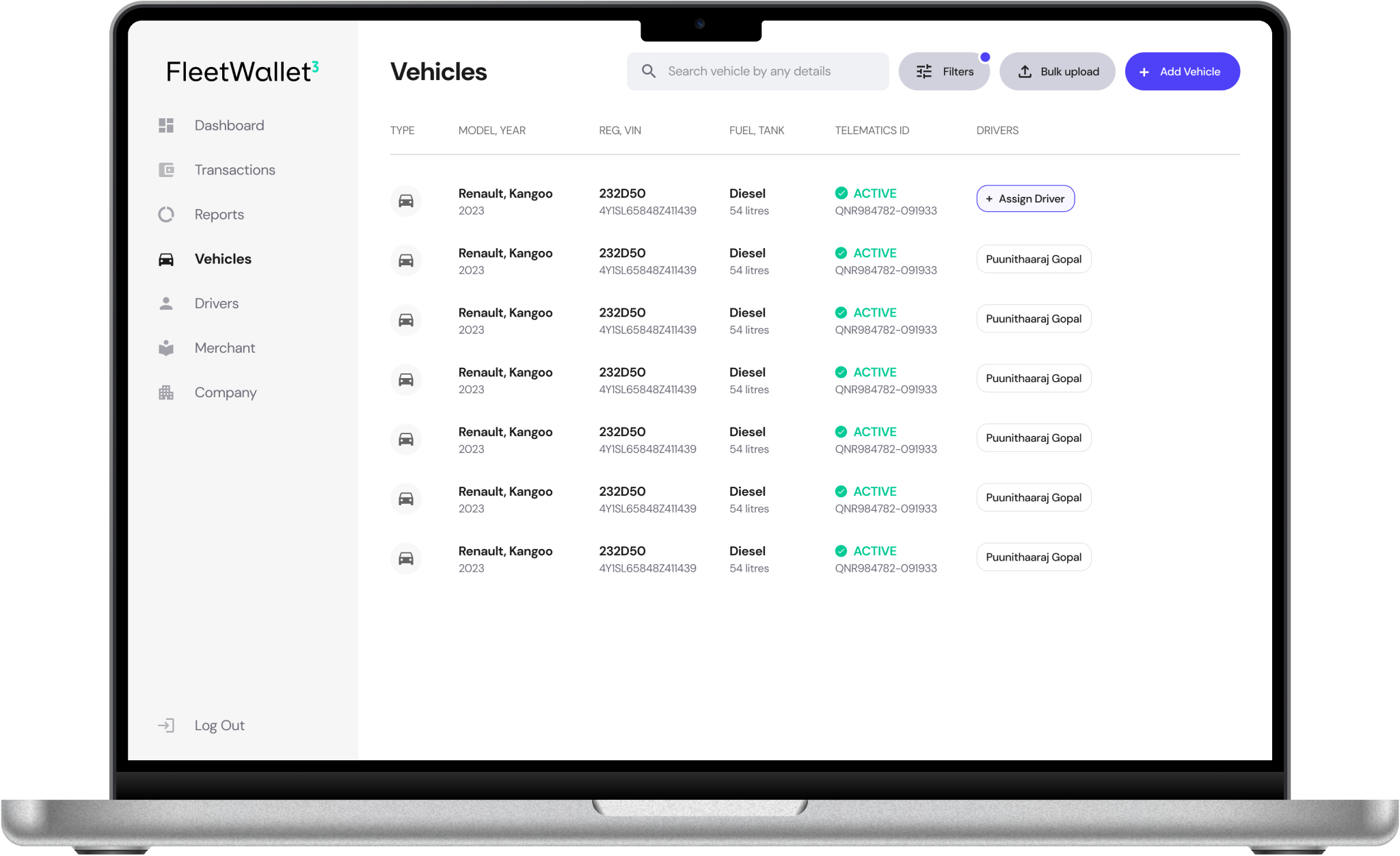Screen dimensions: 1400x856
Task: Open the Reports section
Action: click(x=219, y=215)
